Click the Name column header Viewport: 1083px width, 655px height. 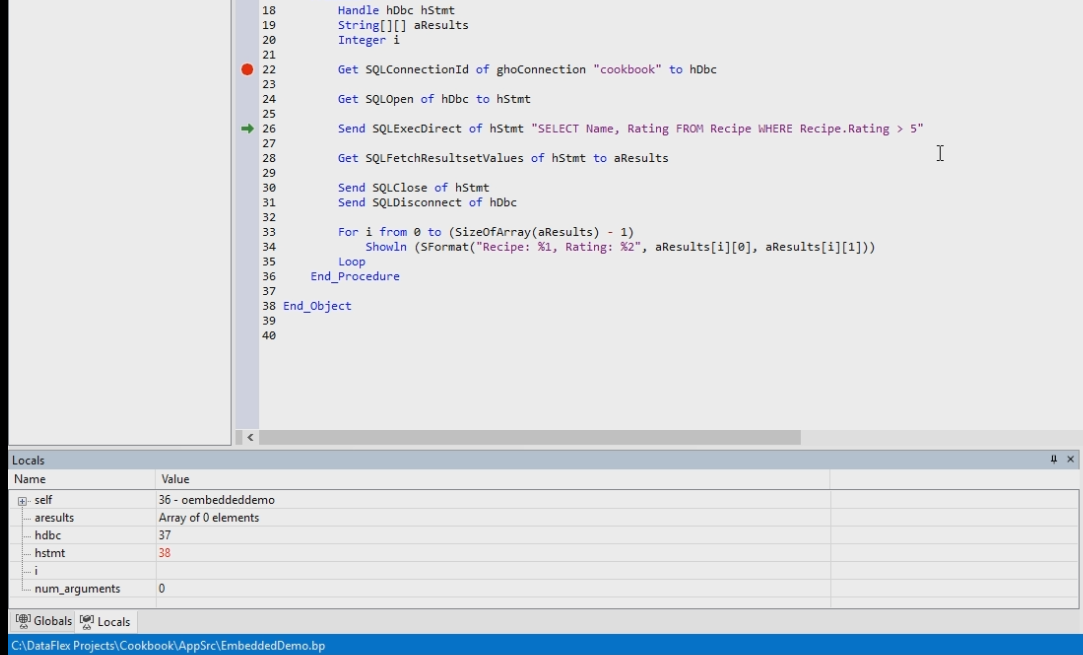click(x=30, y=479)
